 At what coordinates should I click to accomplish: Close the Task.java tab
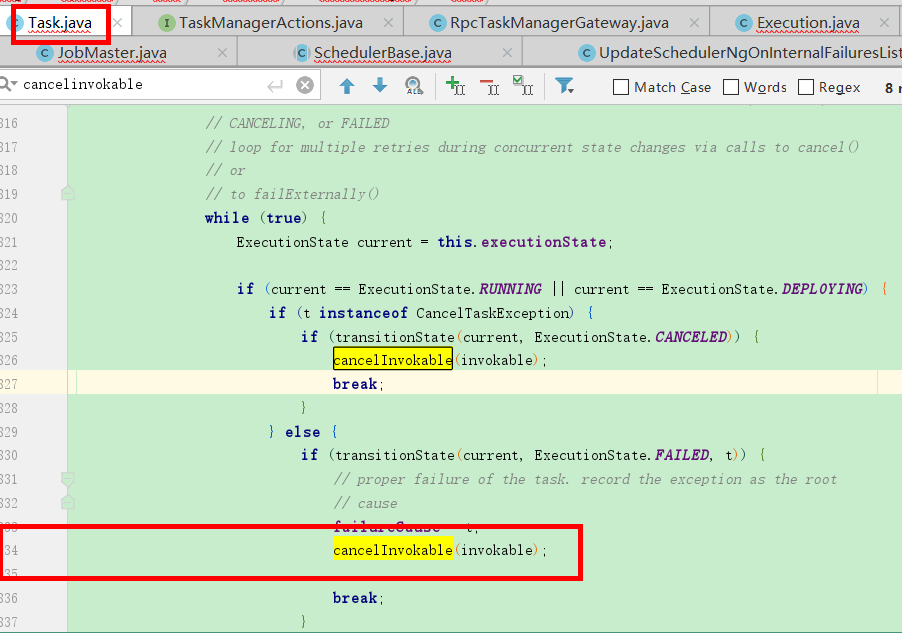click(x=117, y=23)
